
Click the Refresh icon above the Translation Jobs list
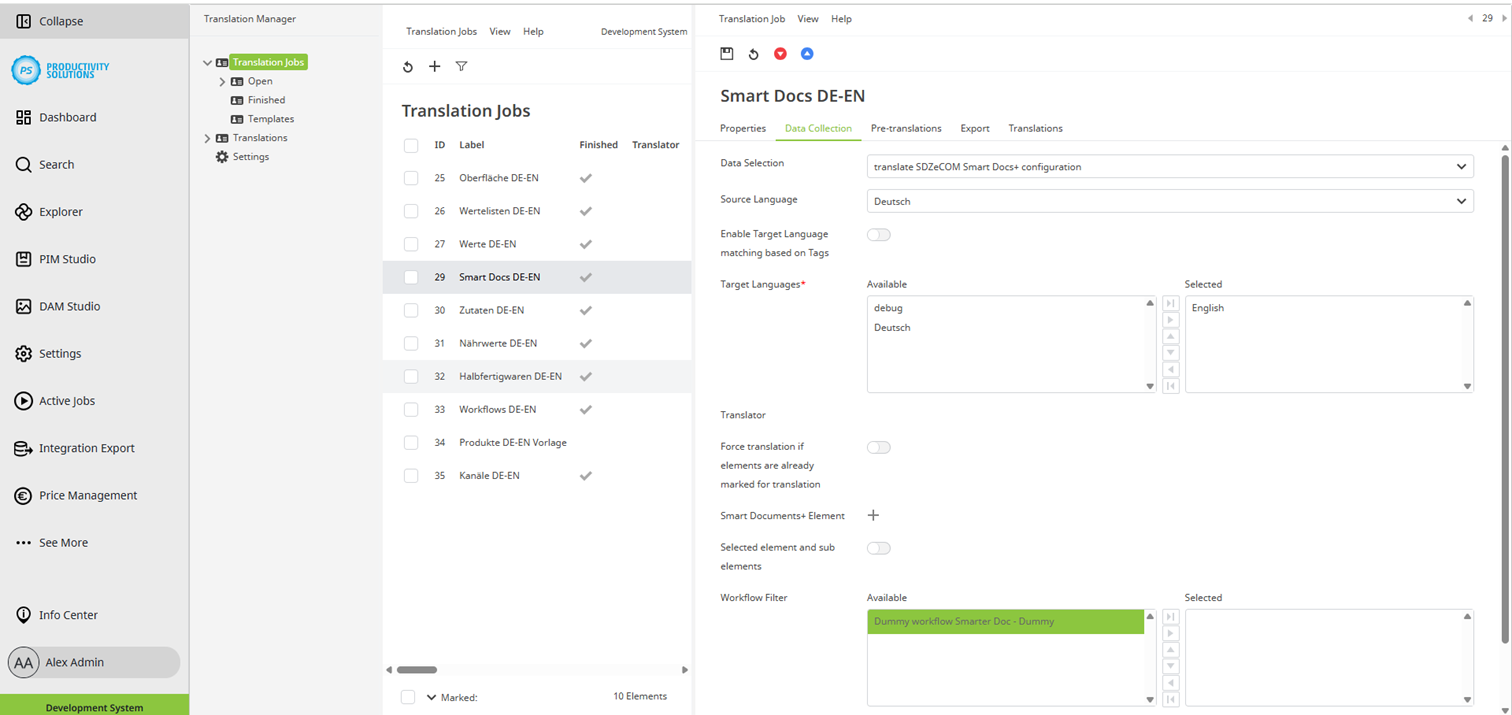pyautogui.click(x=407, y=66)
